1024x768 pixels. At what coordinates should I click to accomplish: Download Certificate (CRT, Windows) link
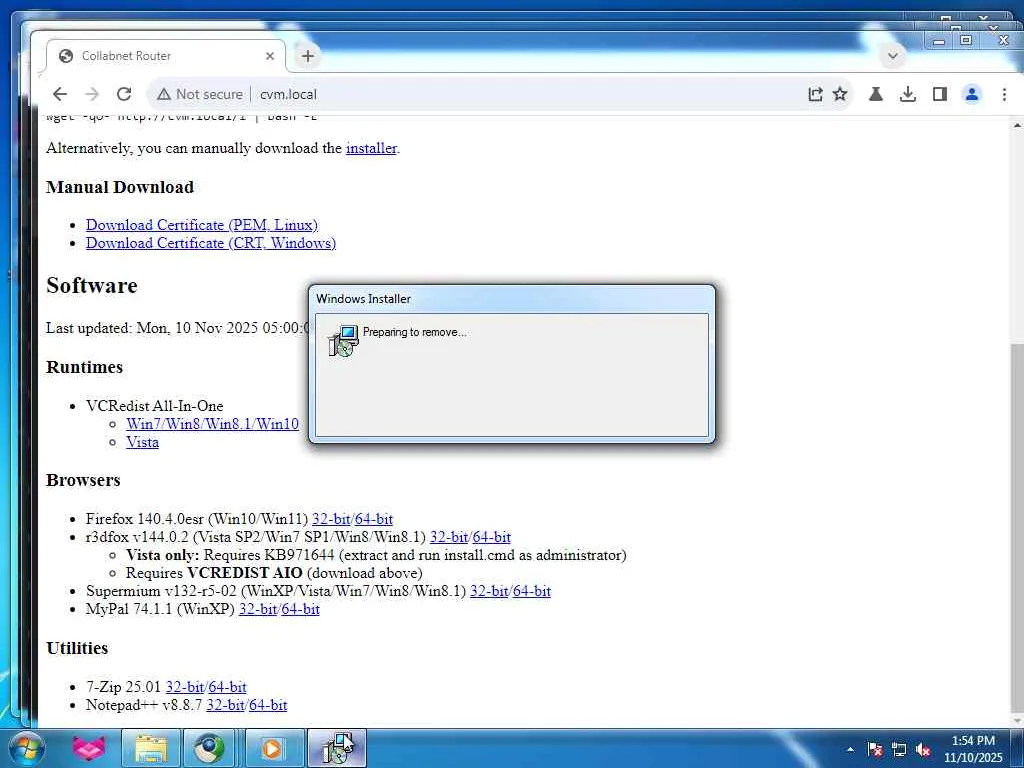tap(211, 243)
